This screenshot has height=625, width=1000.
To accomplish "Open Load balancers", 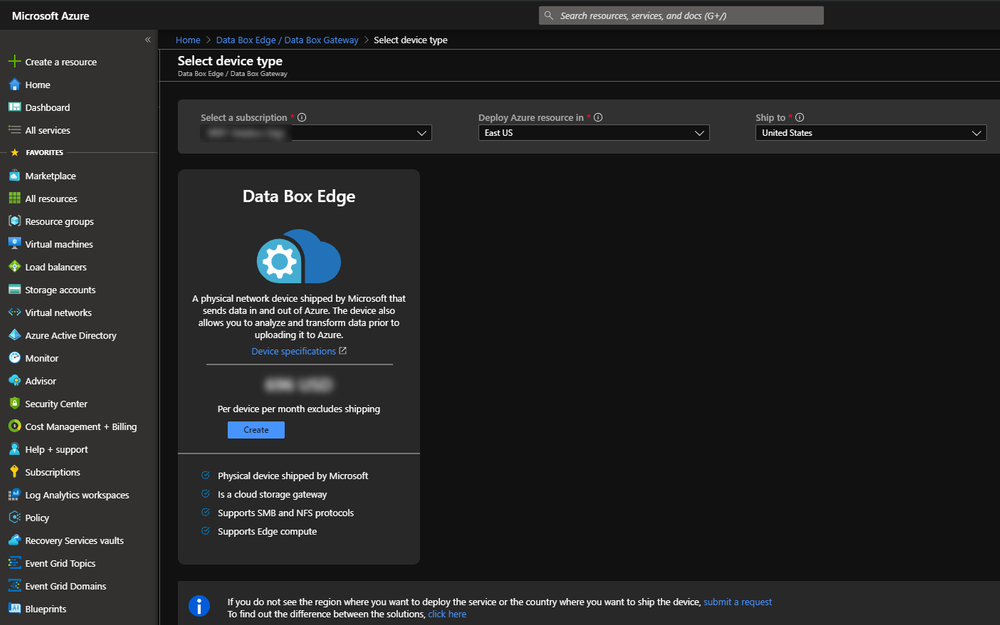I will 58,266.
